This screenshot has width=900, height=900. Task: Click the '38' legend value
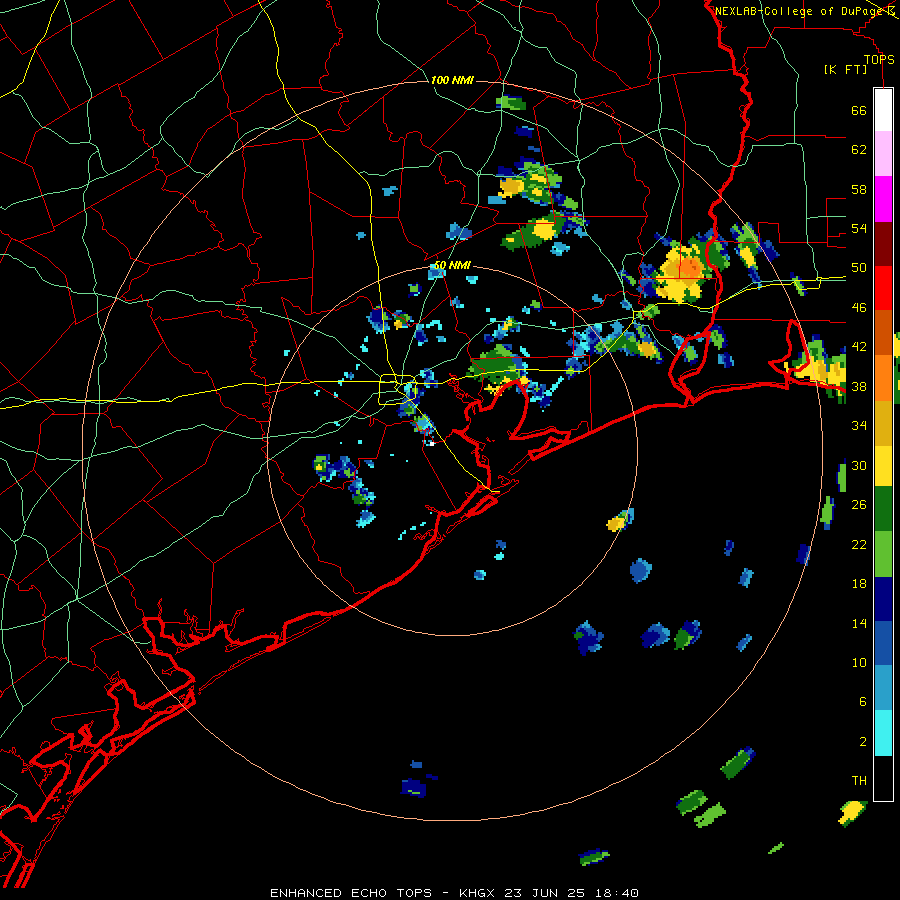(859, 387)
